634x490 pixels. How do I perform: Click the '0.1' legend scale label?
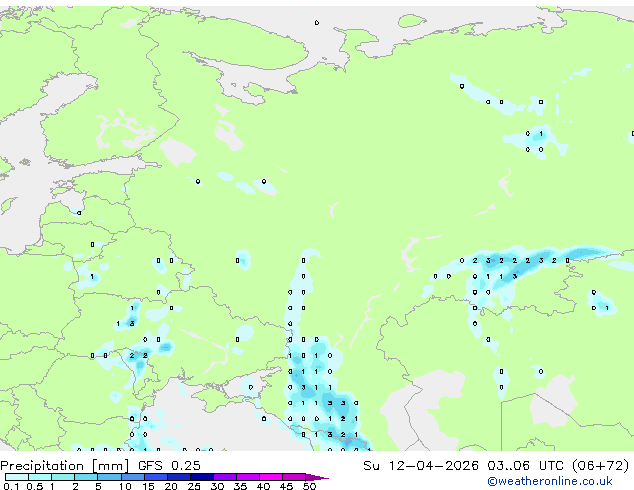(x=11, y=486)
